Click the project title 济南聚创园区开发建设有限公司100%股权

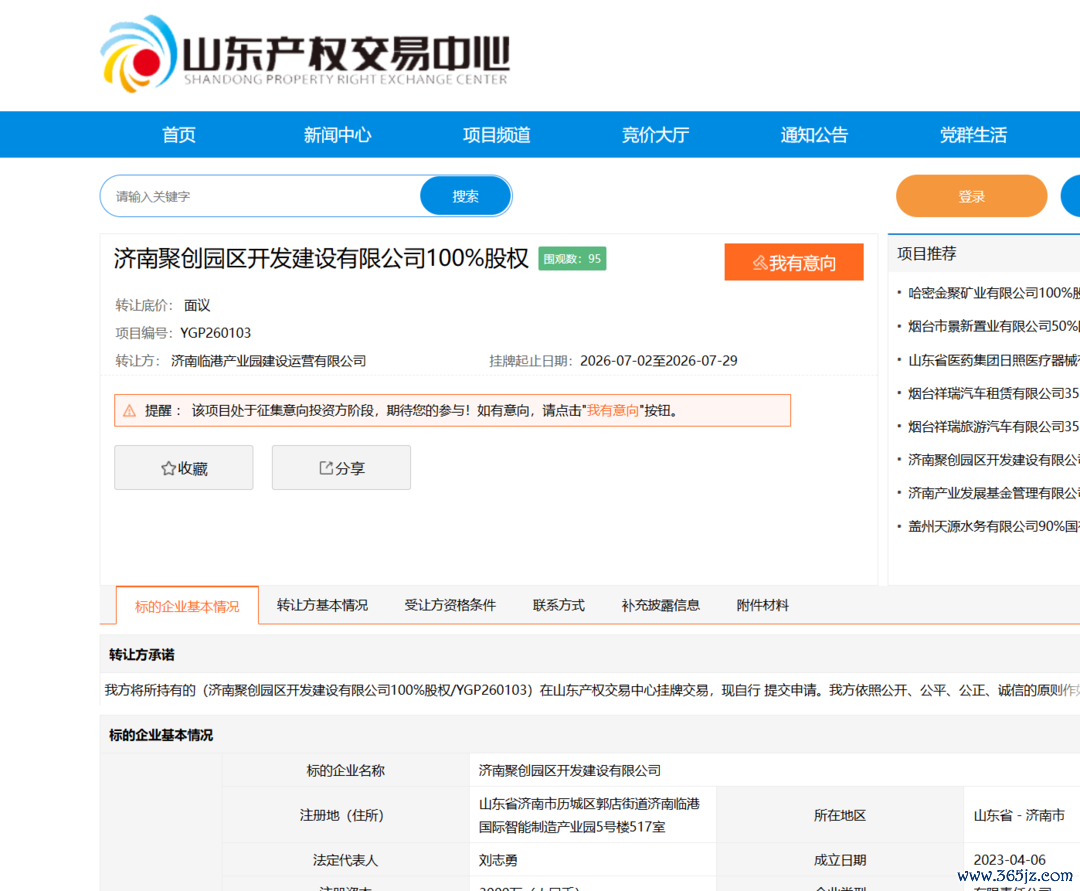(x=321, y=258)
